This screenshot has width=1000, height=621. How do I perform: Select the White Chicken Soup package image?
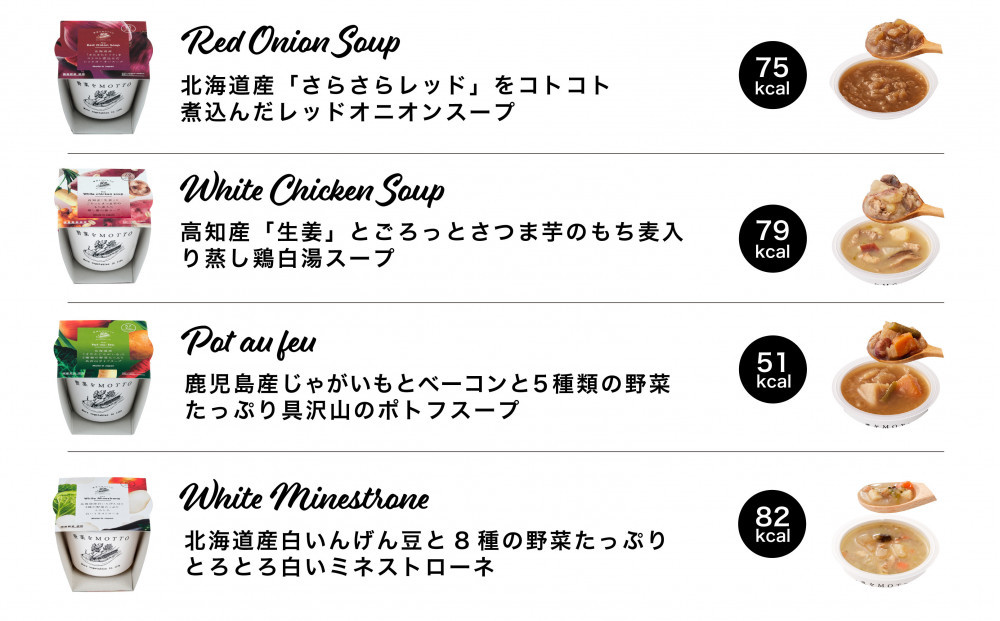[104, 226]
